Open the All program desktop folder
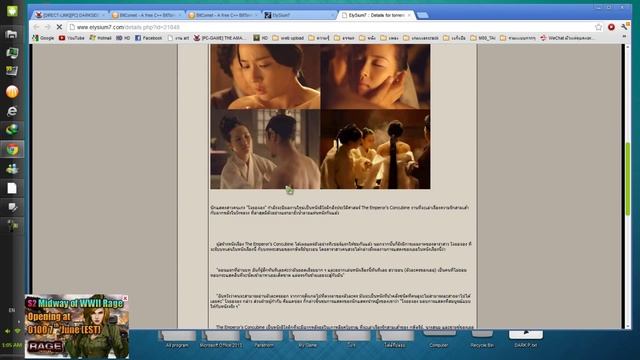This screenshot has height=360, width=640. pyautogui.click(x=177, y=339)
